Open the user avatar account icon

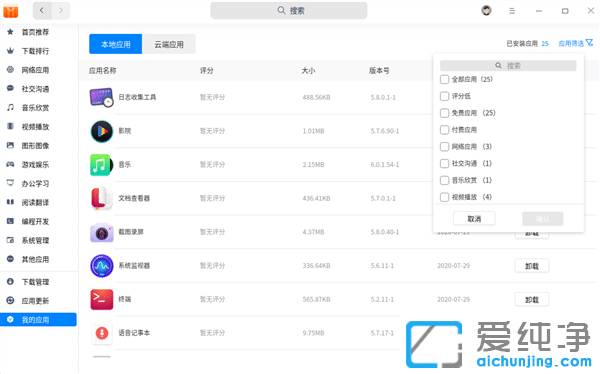pos(486,10)
